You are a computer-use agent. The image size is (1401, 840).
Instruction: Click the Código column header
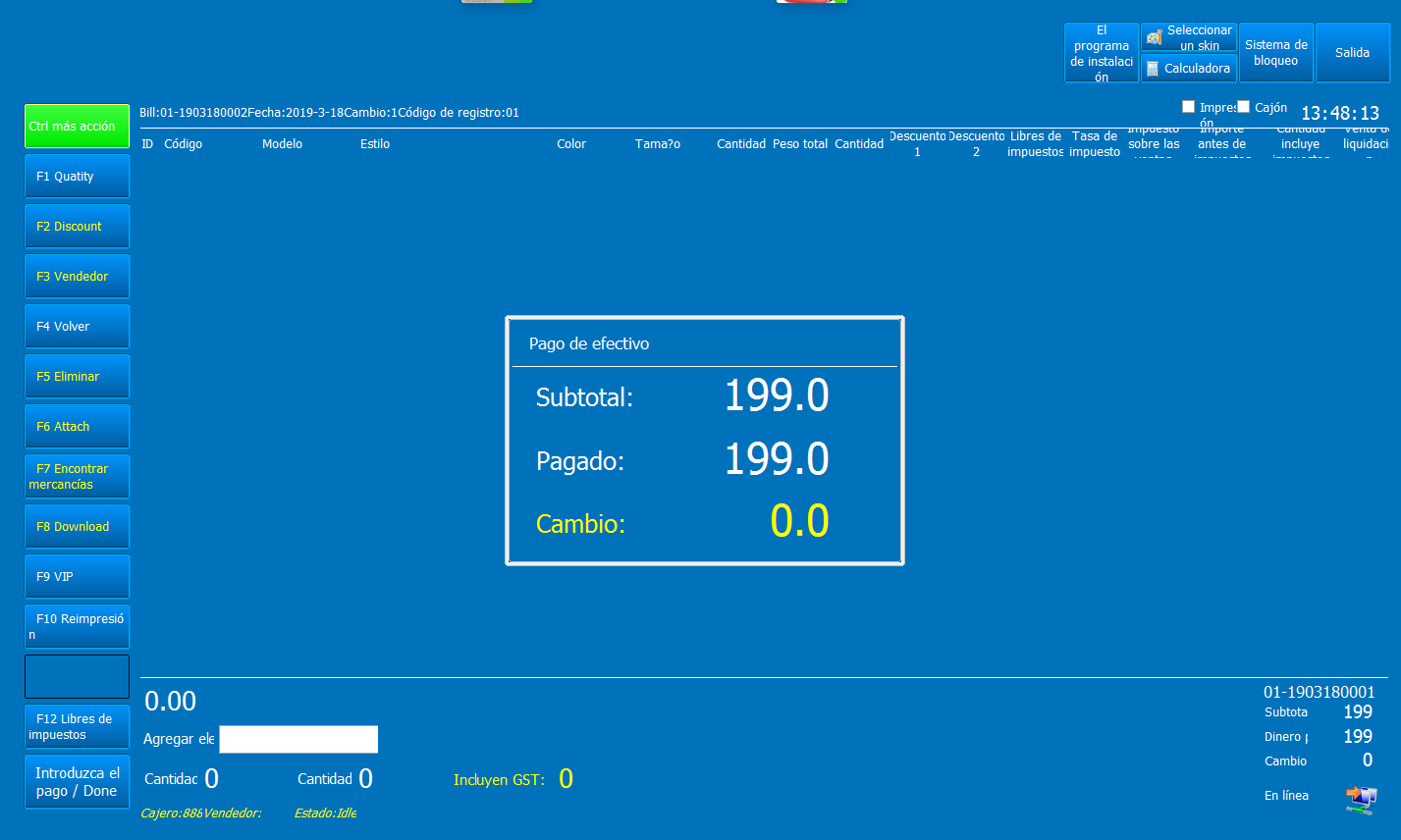point(184,144)
